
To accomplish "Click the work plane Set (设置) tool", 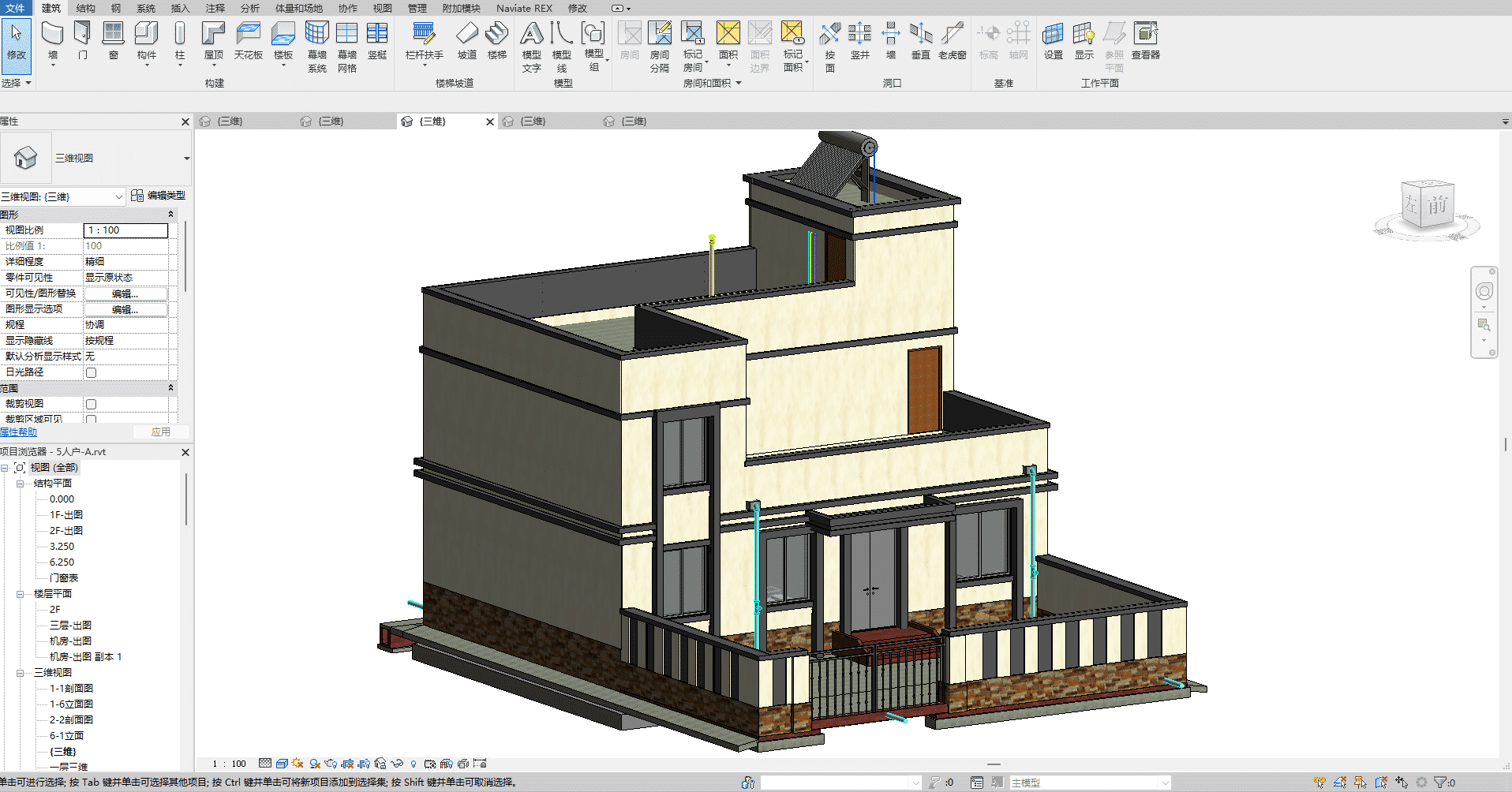I will click(1054, 41).
